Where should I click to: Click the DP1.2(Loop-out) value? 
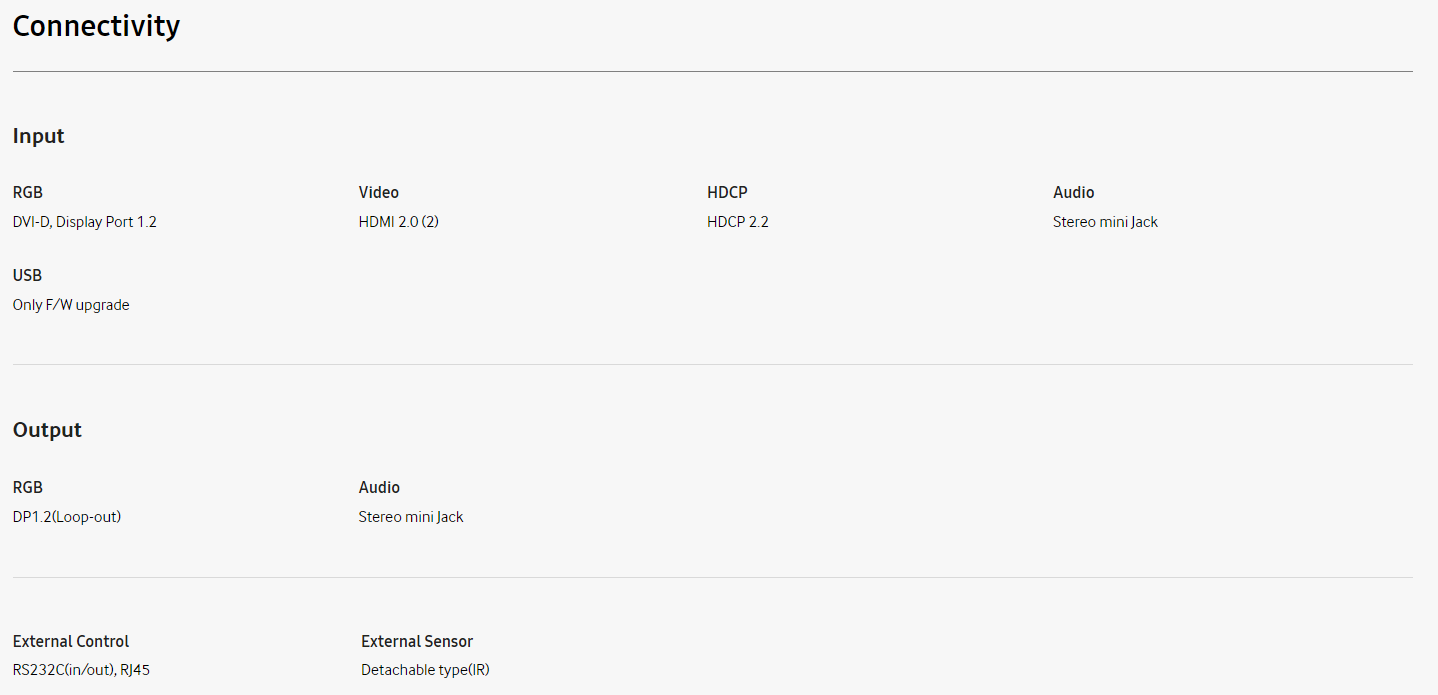click(67, 517)
